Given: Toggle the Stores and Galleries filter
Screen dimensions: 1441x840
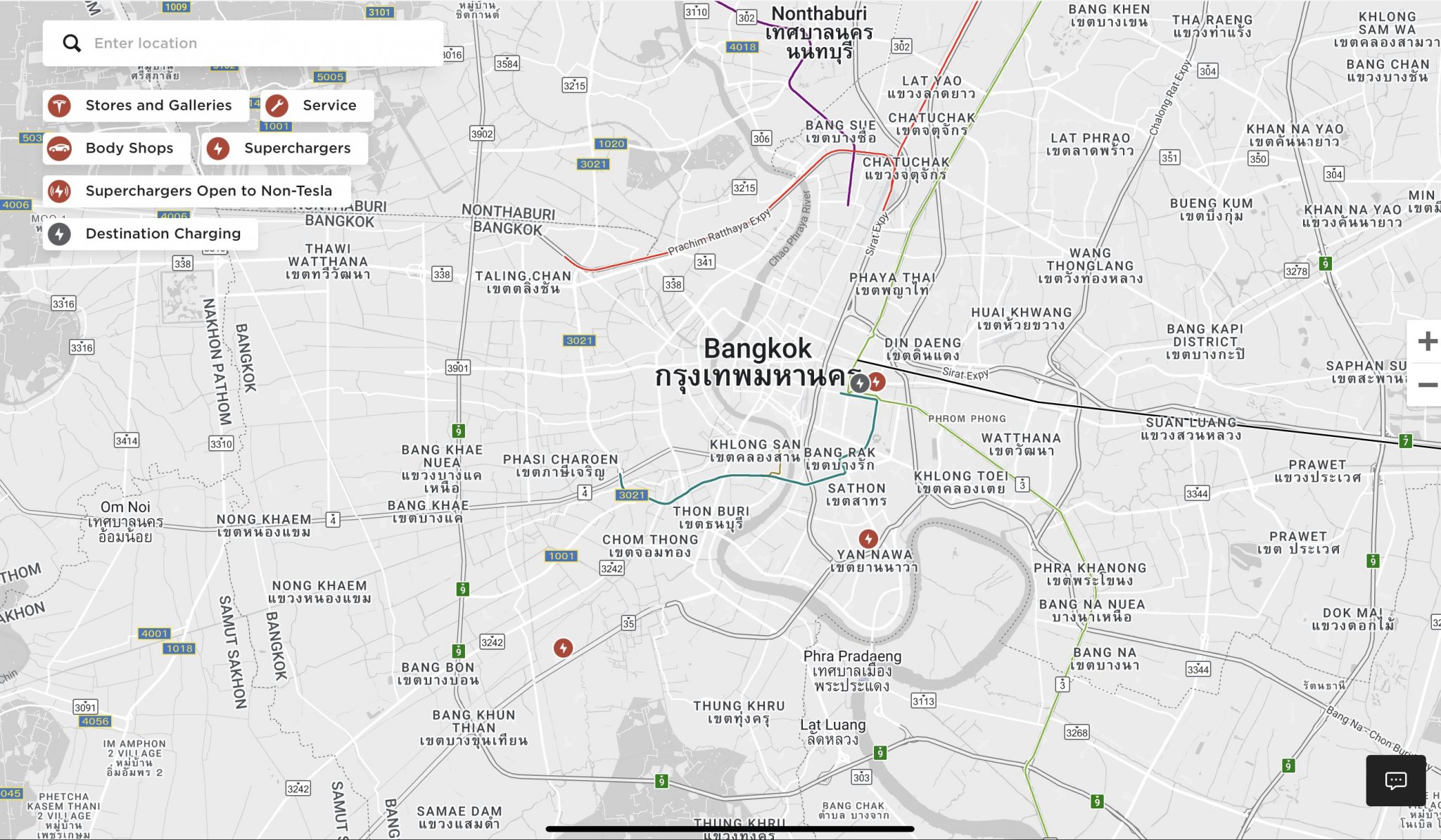Looking at the screenshot, I should pos(146,106).
